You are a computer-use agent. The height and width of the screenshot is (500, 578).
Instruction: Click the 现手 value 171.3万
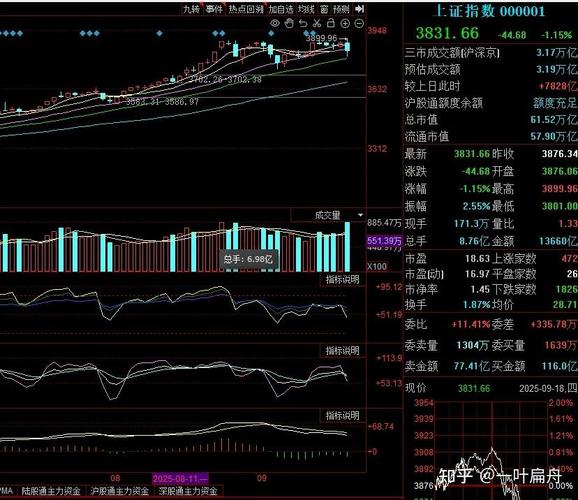coord(471,223)
